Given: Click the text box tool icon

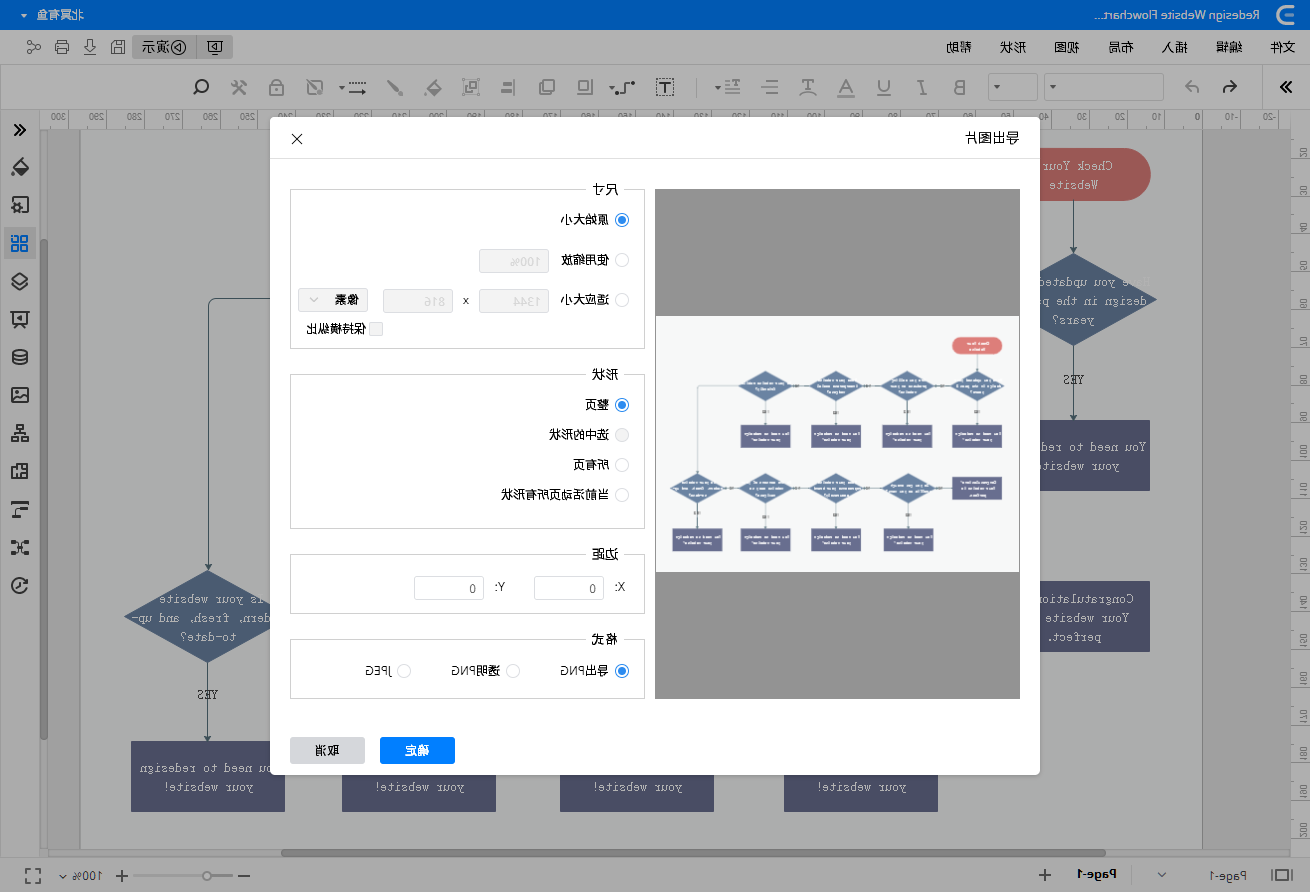Looking at the screenshot, I should click(665, 87).
